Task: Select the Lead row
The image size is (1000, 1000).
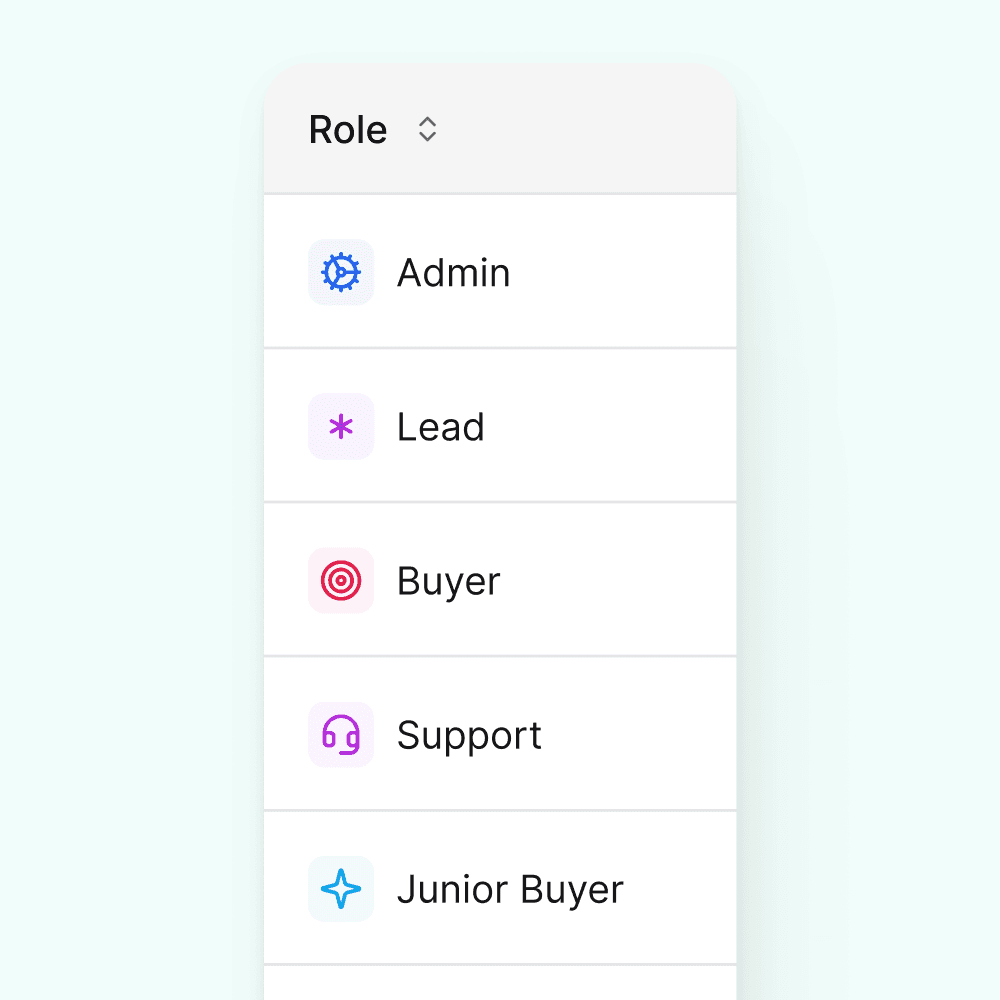Action: [441, 426]
